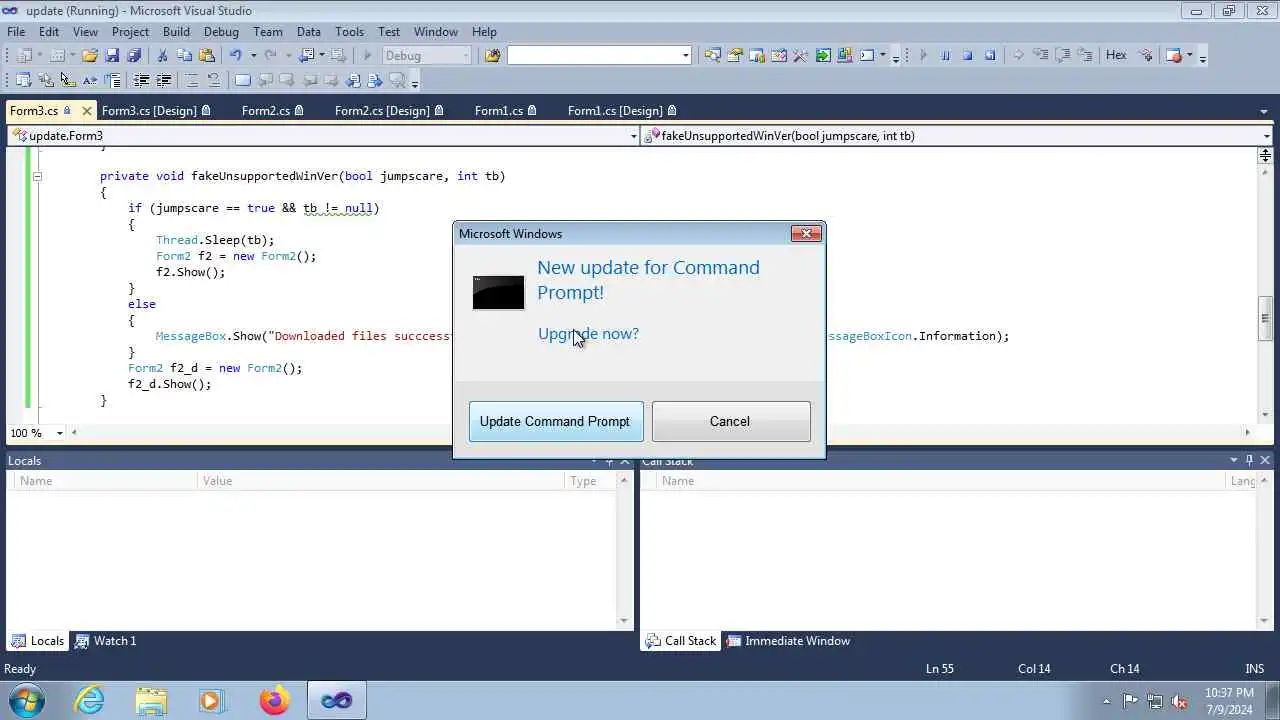
Task: Open Windows Explorer folder on taskbar
Action: click(x=151, y=700)
